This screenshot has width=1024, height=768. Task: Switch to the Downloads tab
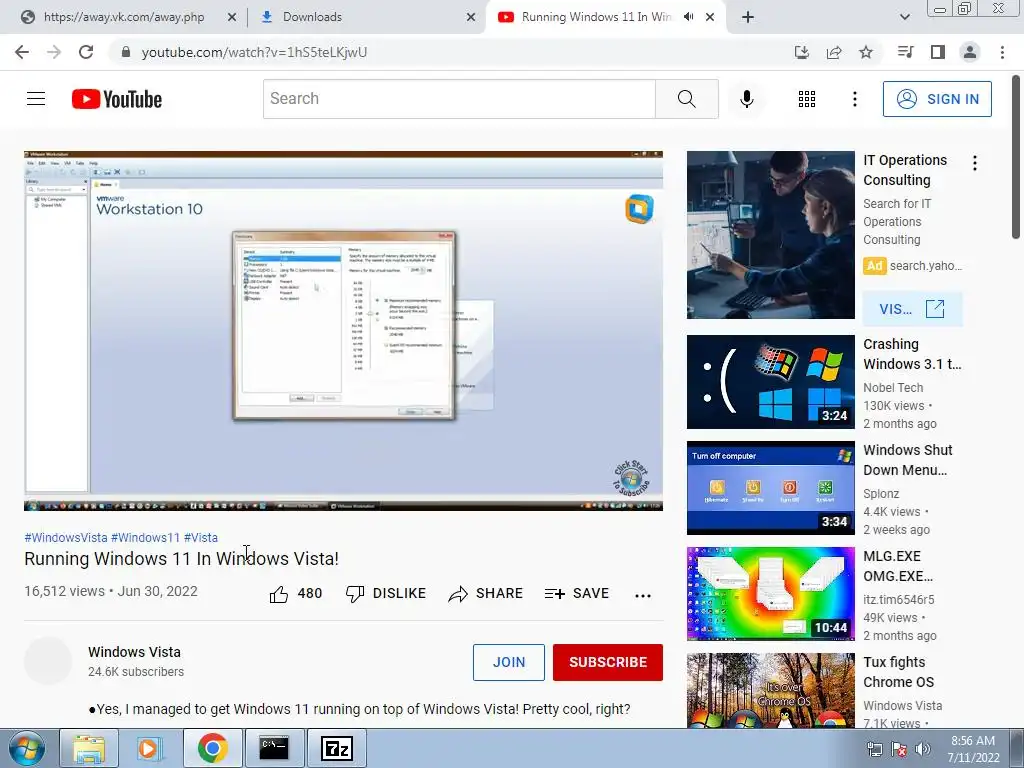(x=366, y=17)
